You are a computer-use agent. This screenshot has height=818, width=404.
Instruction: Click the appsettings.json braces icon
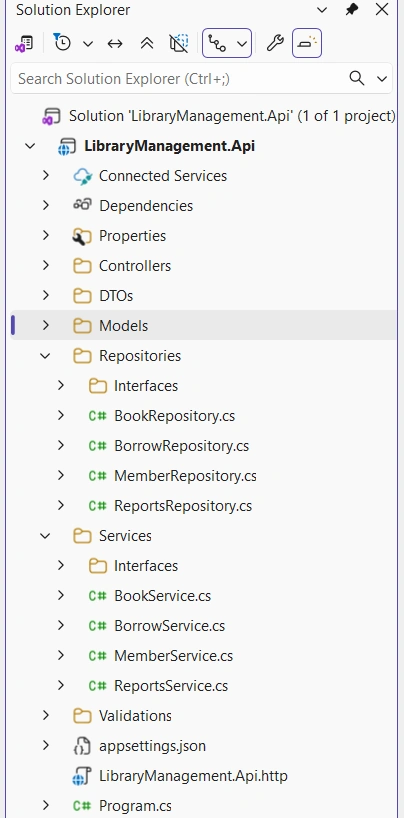[x=82, y=746]
